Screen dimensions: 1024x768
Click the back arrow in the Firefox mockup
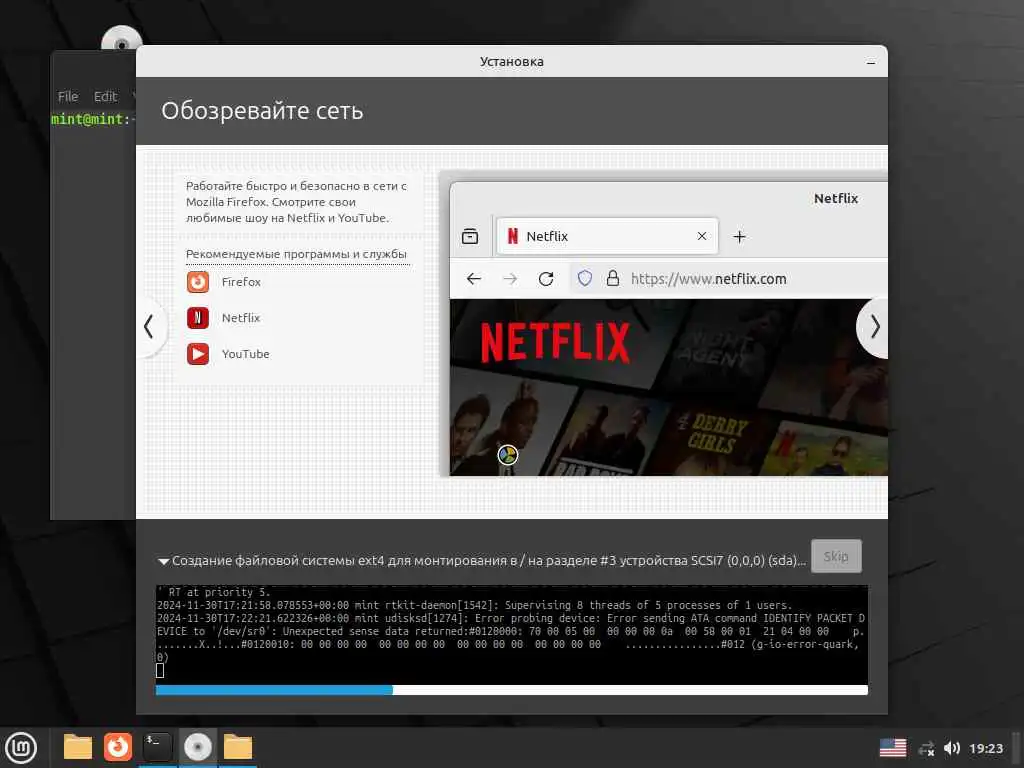click(473, 279)
